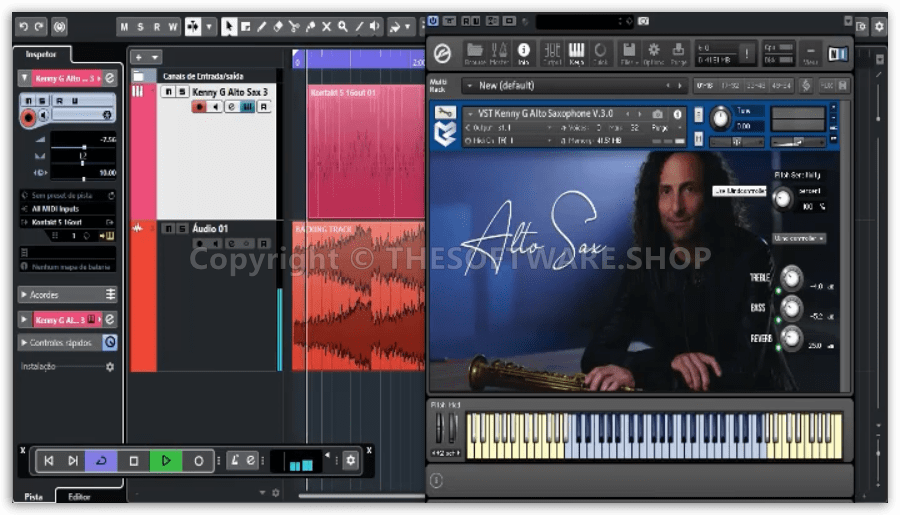Viewport: 900px width, 515px height.
Task: Open All MIDI Inputs routing dropdown
Action: coord(68,209)
